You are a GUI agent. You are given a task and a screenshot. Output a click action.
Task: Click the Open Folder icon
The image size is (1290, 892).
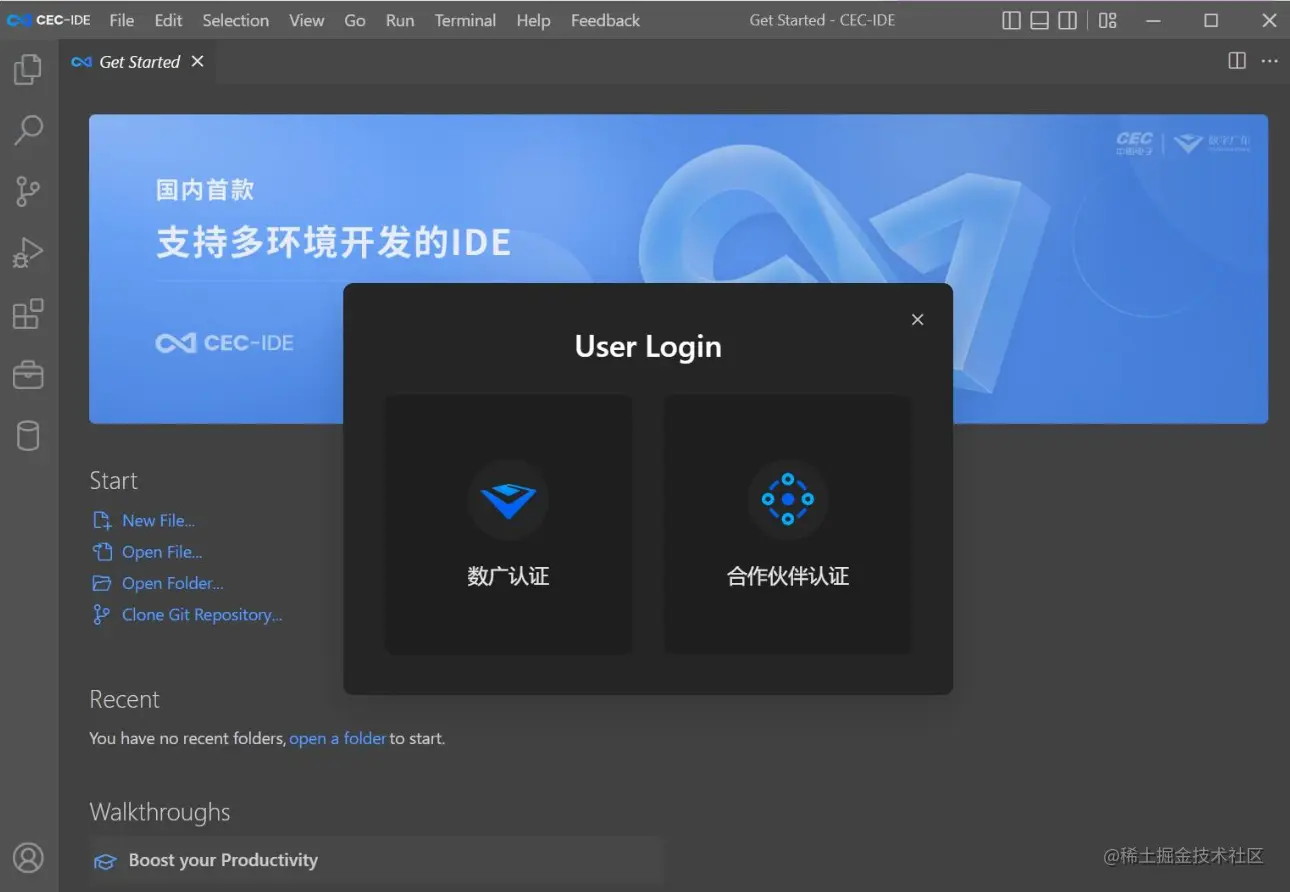(x=102, y=583)
